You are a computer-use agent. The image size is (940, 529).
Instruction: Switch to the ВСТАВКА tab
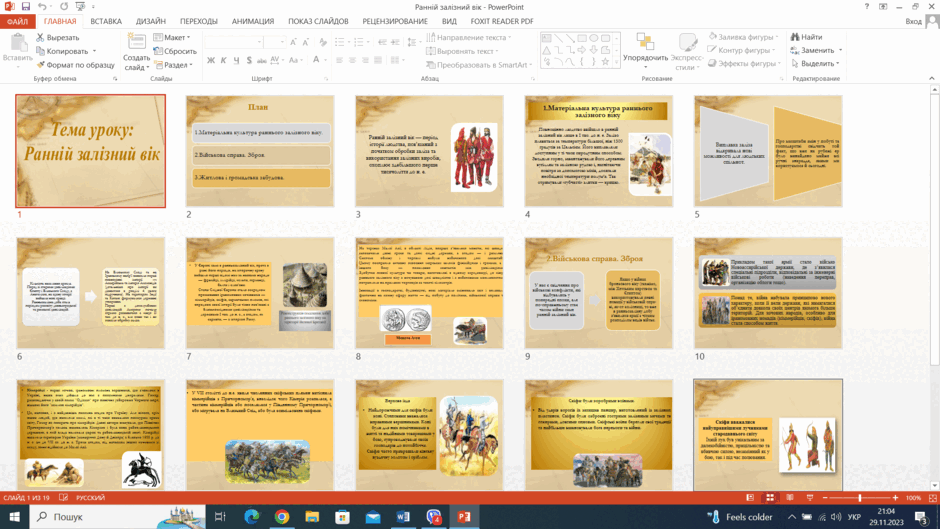click(106, 21)
